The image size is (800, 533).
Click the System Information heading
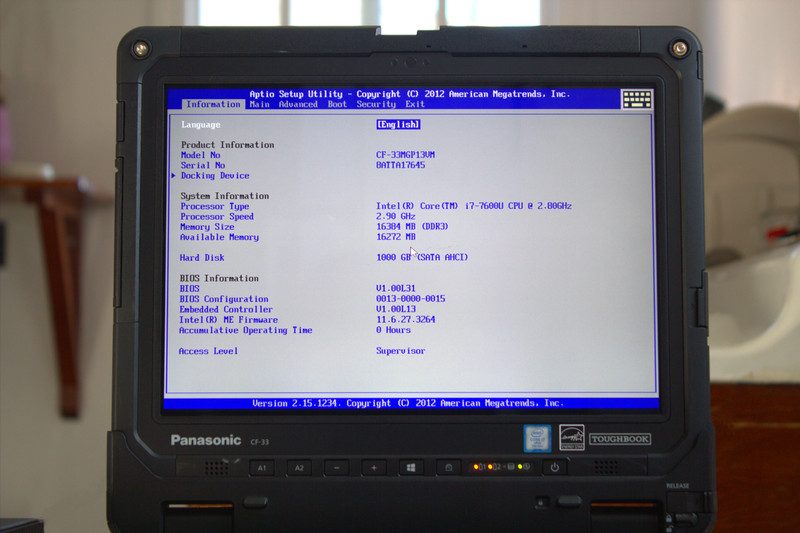coord(224,196)
